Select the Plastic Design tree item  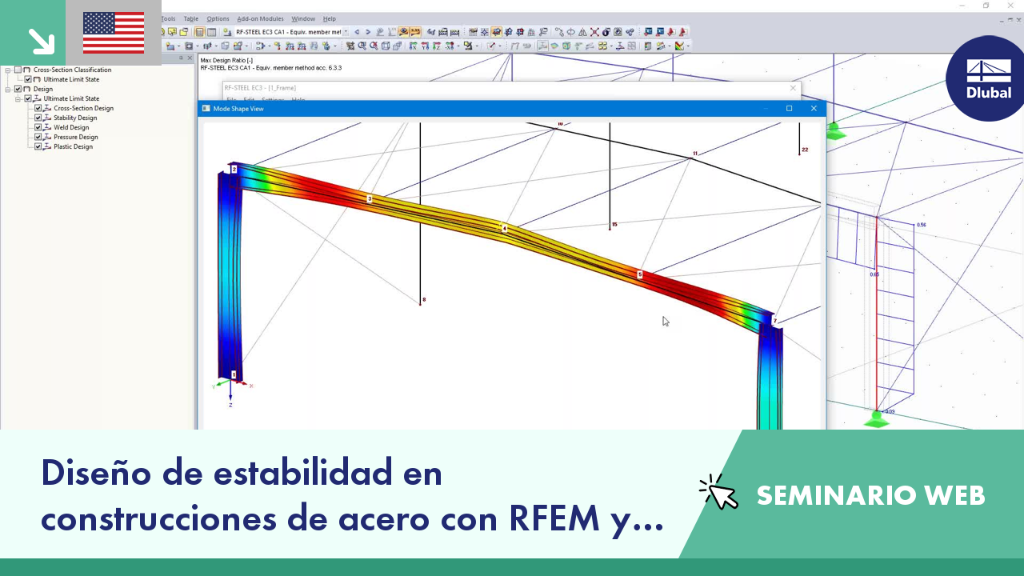coord(73,147)
